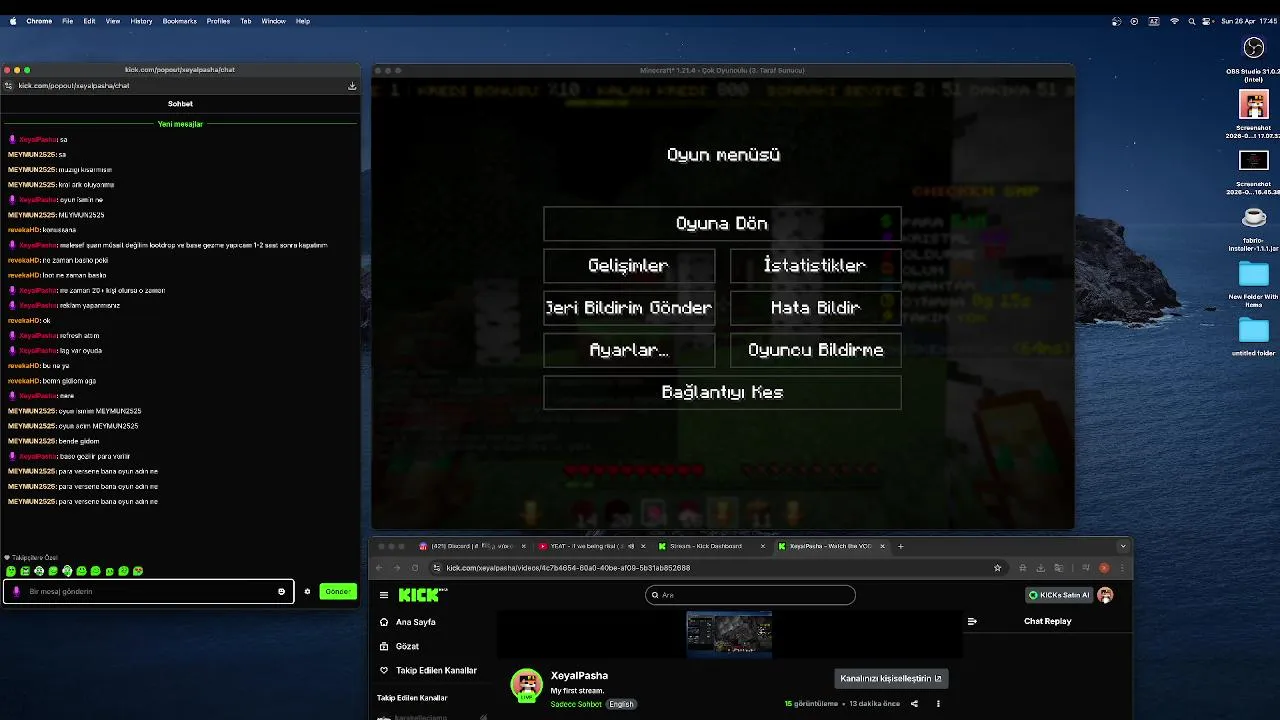Click the menu bar date and time

tap(1248, 21)
